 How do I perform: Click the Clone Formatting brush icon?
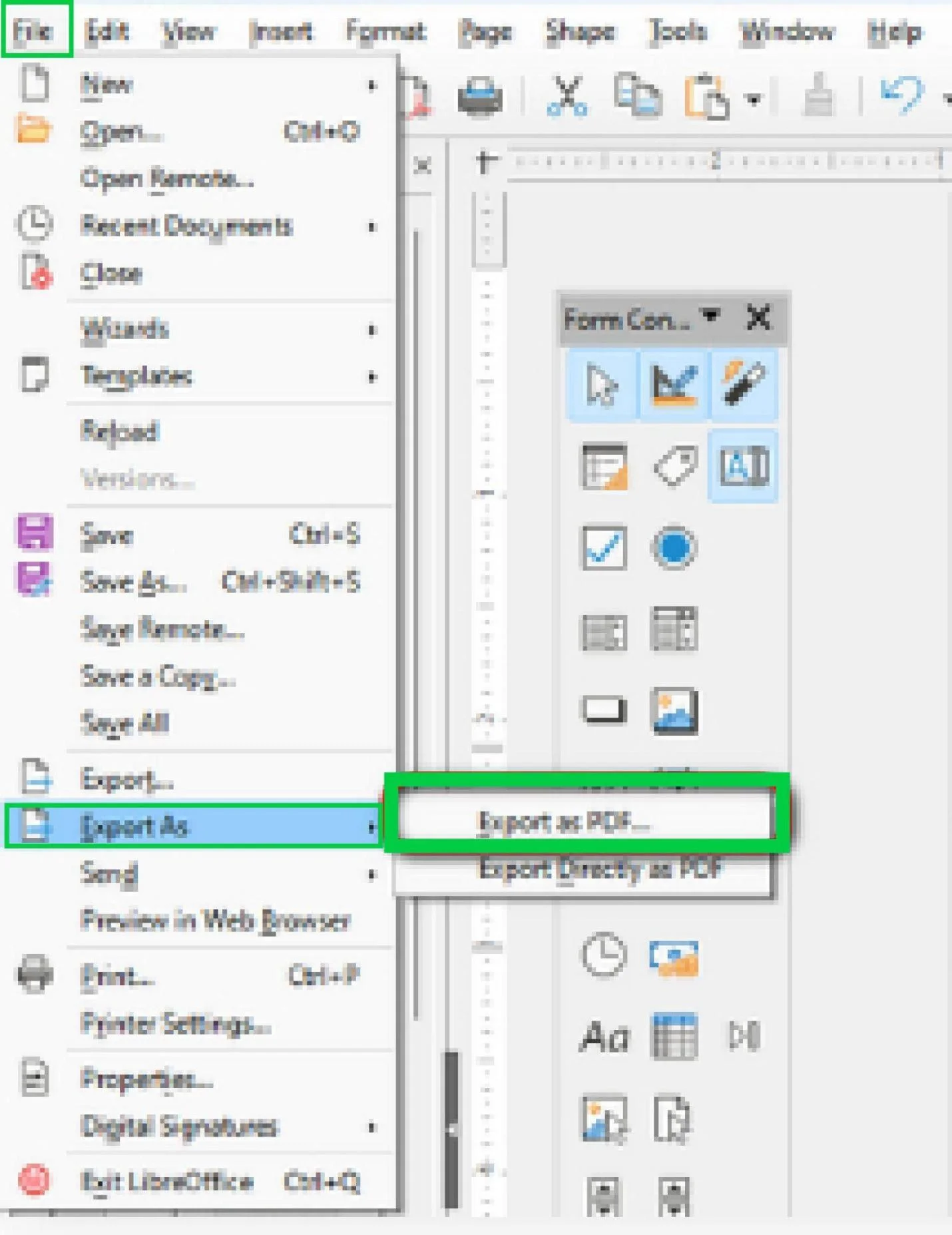(x=819, y=96)
